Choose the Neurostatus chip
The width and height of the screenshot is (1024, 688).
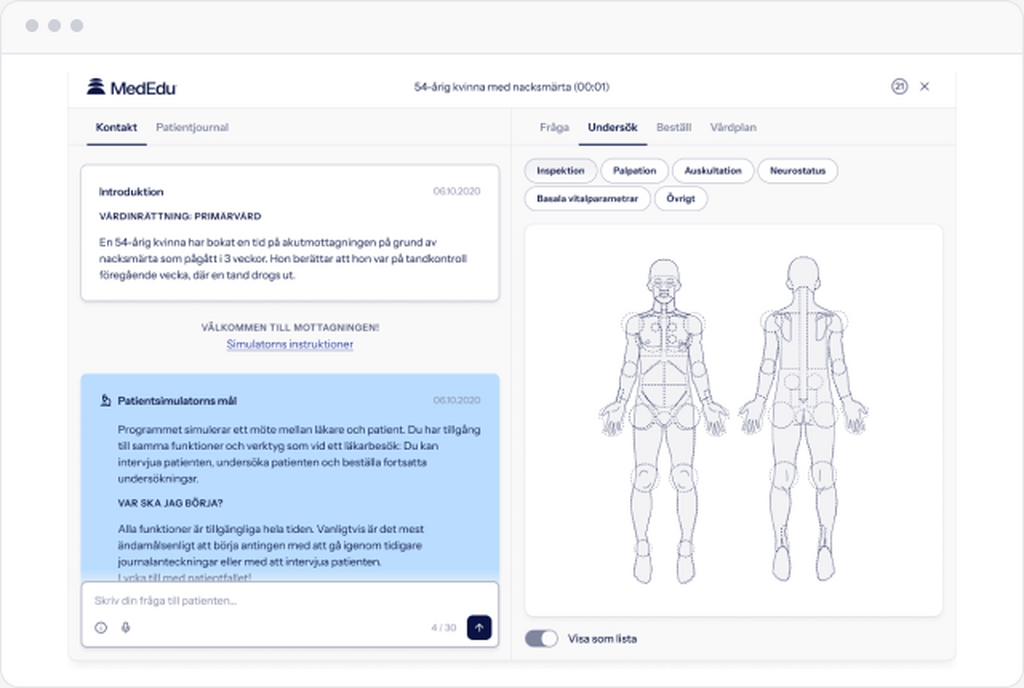click(797, 170)
